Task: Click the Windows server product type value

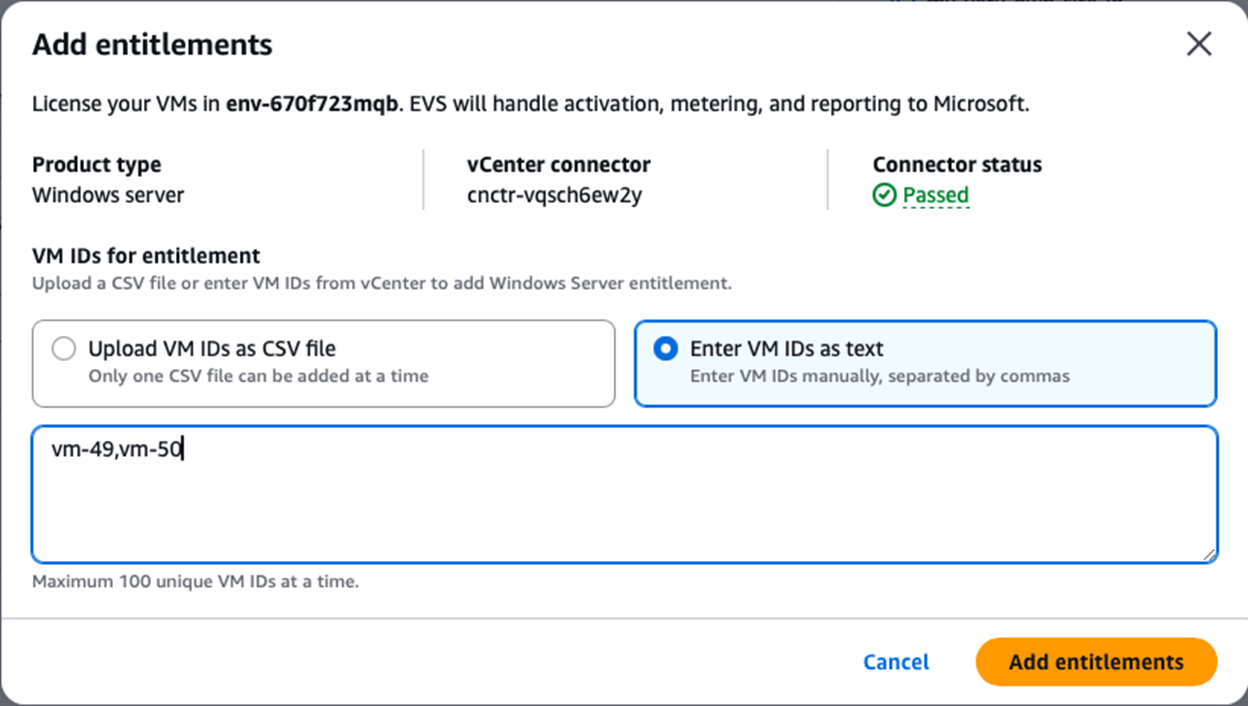Action: [108, 195]
